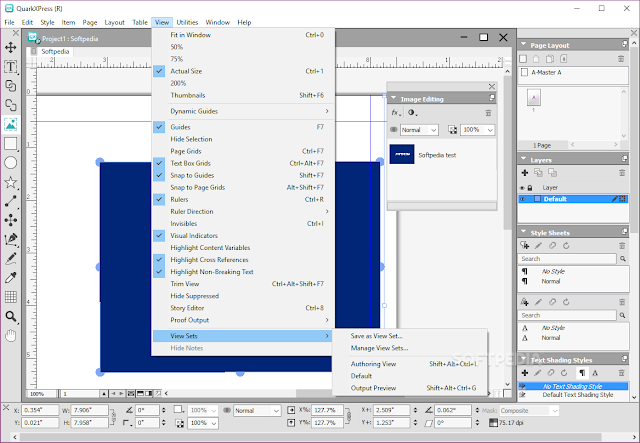
Task: Toggle visibility eye of Default layer
Action: 522,199
